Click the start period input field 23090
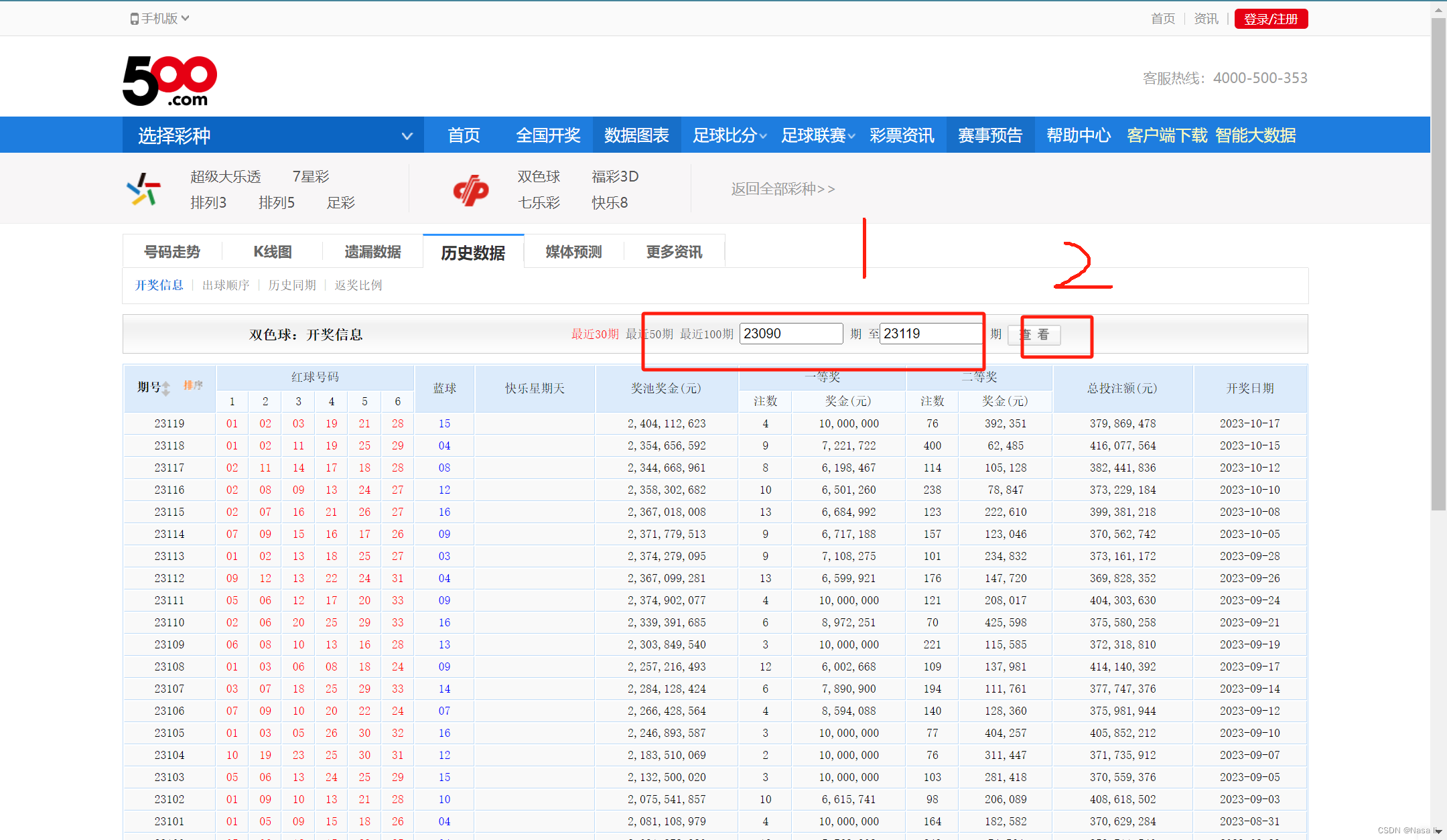This screenshot has width=1447, height=840. pyautogui.click(x=790, y=334)
